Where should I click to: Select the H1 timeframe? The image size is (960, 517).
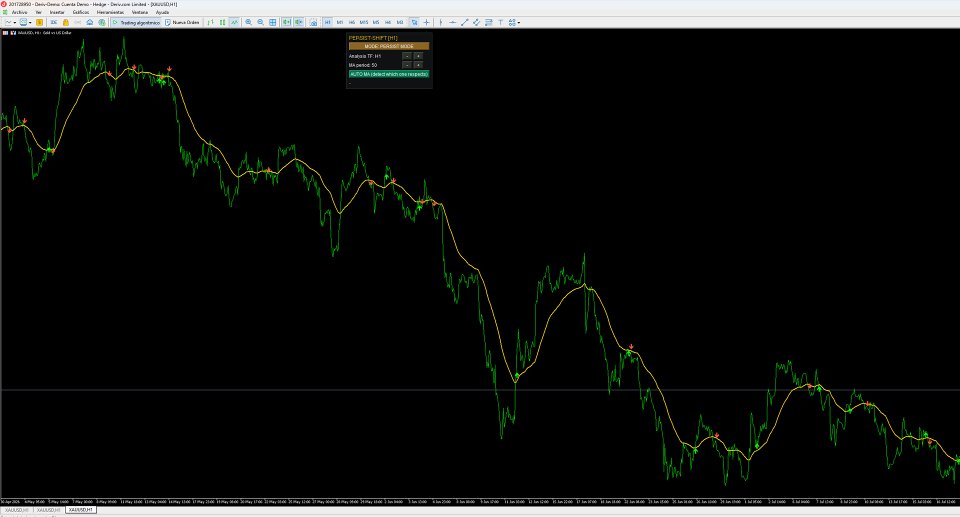coord(328,22)
